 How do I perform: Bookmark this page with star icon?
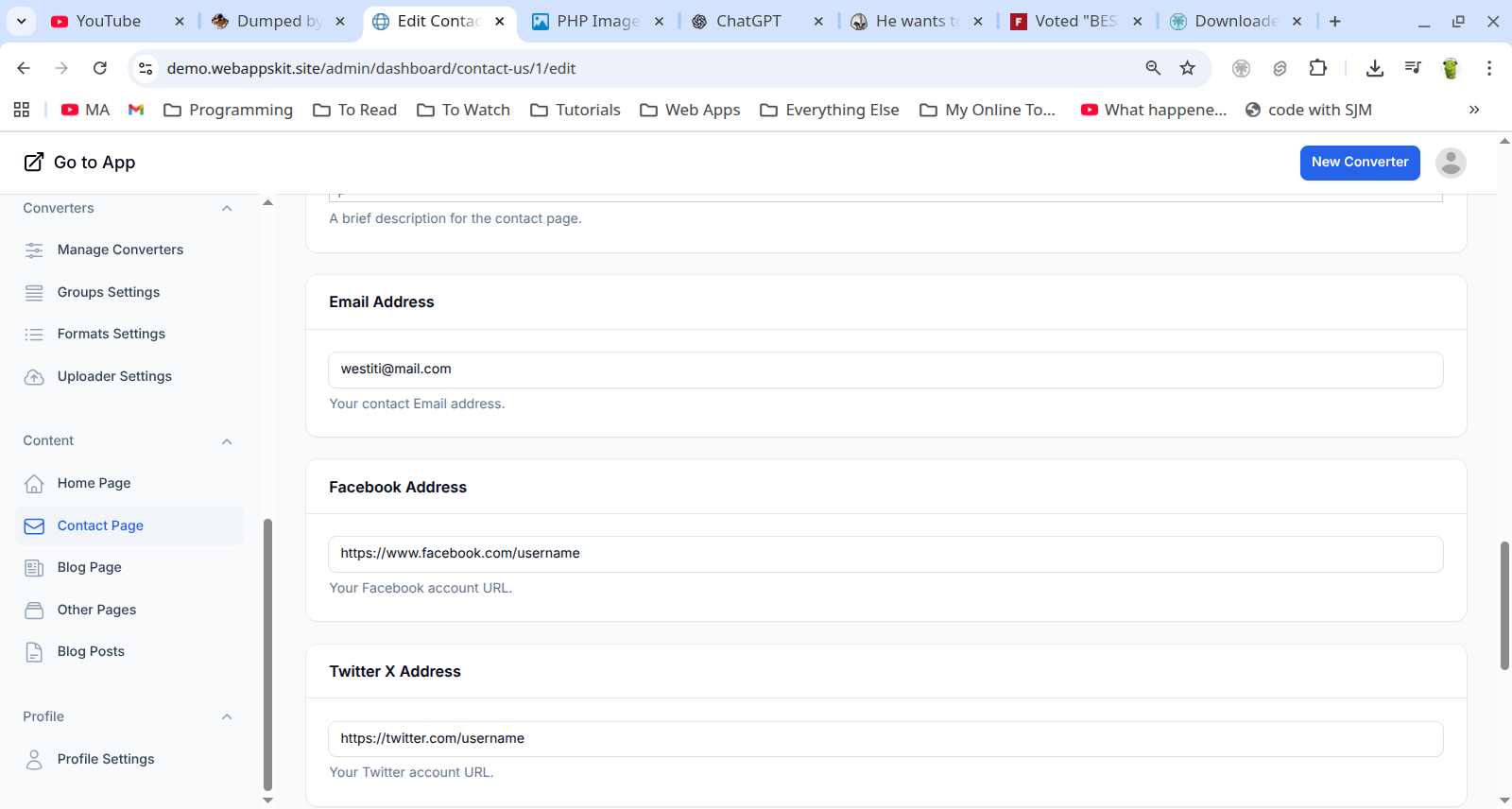[1187, 68]
